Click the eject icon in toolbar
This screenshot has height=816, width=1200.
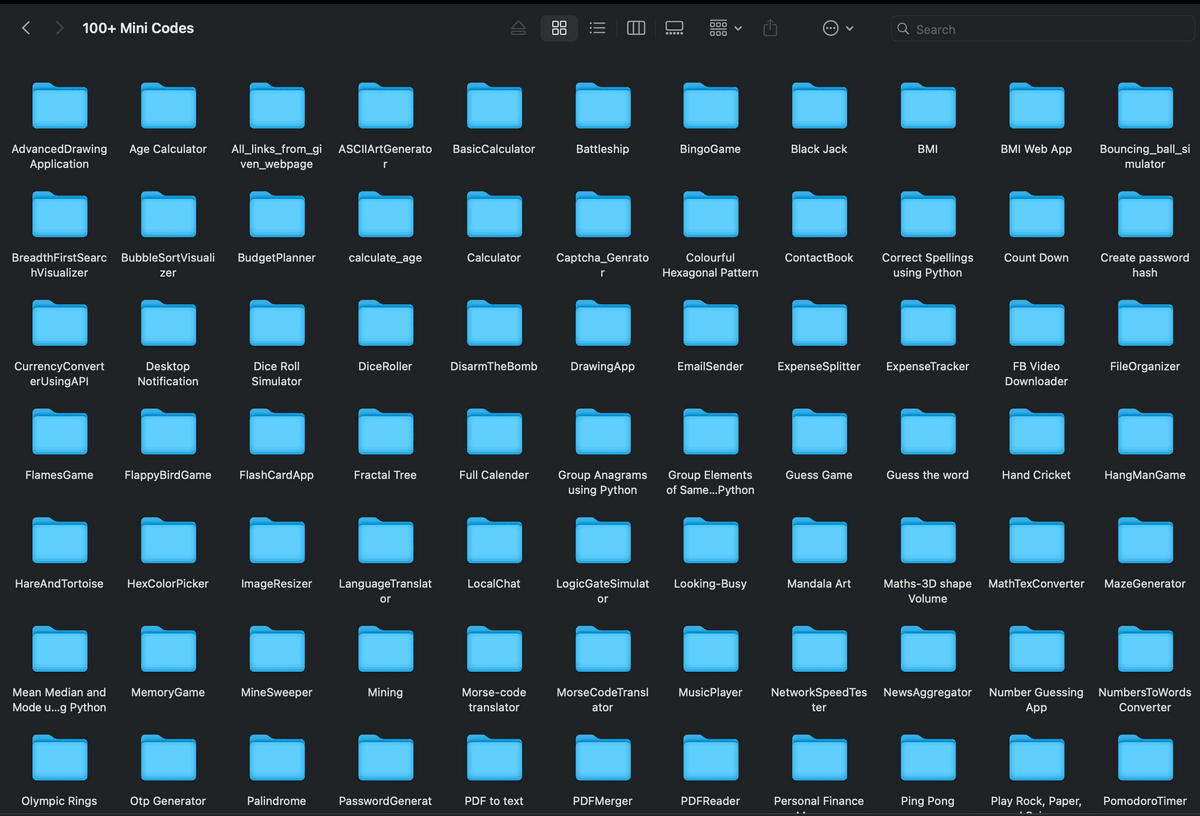pyautogui.click(x=518, y=28)
